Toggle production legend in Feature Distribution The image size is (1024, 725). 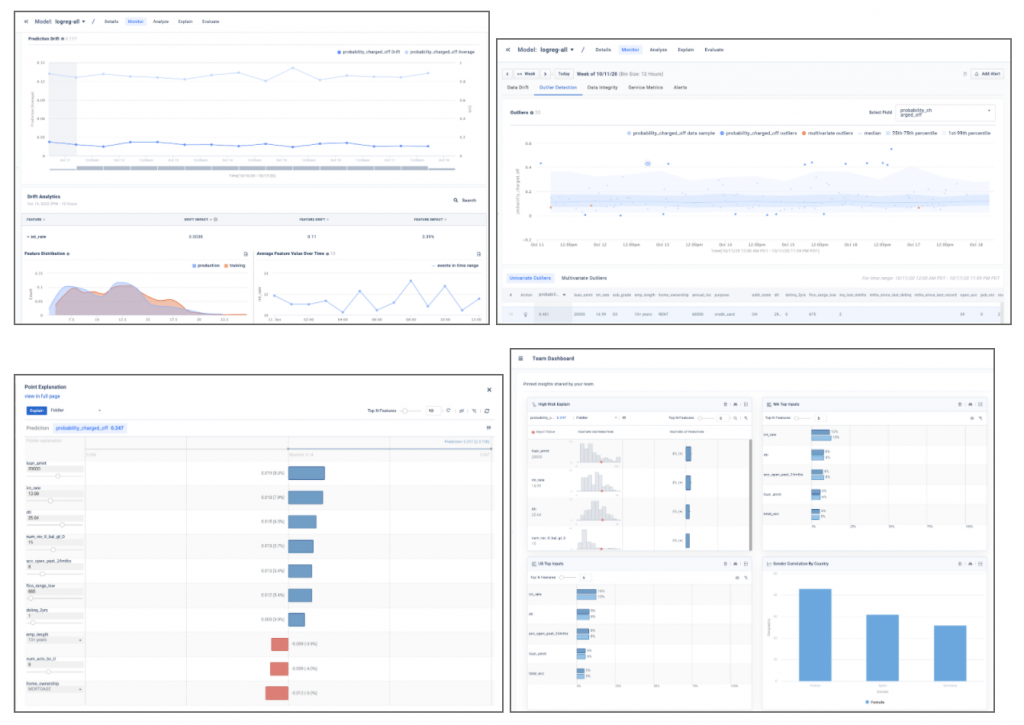coord(206,266)
